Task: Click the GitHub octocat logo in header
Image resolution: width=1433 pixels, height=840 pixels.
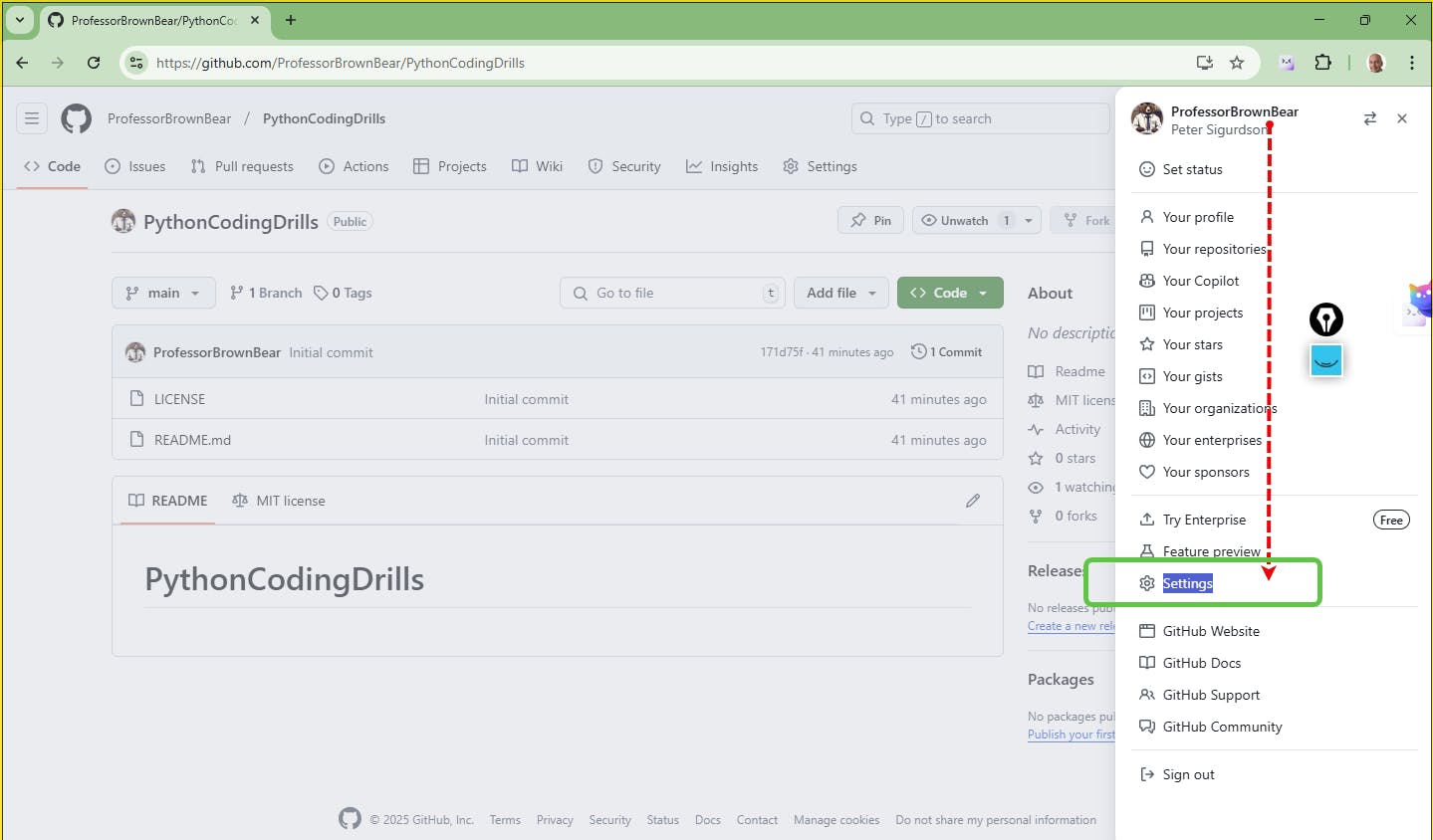Action: 77,118
